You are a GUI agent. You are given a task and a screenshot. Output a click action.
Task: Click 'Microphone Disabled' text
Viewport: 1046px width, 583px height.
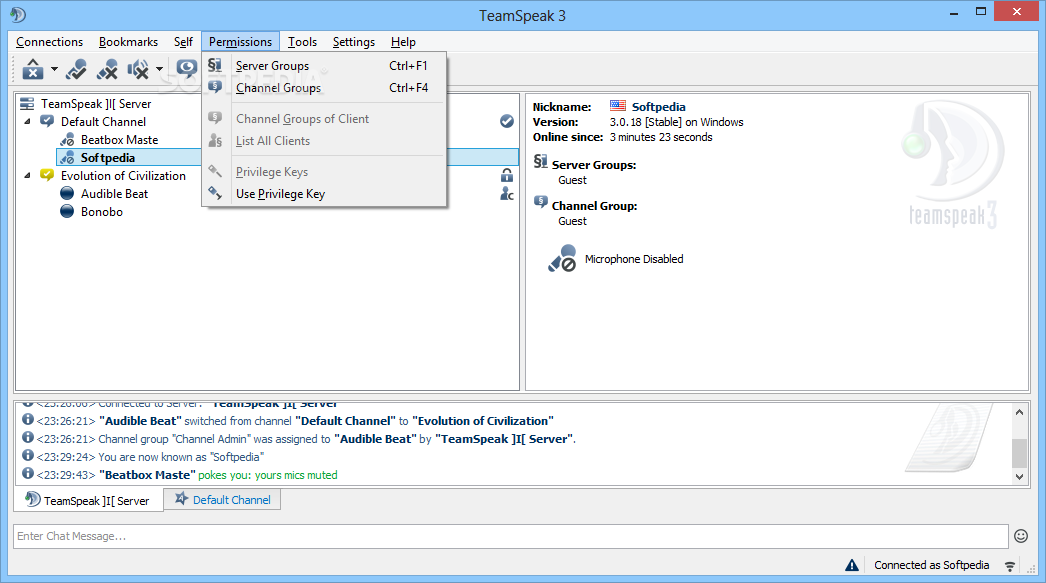pos(634,259)
